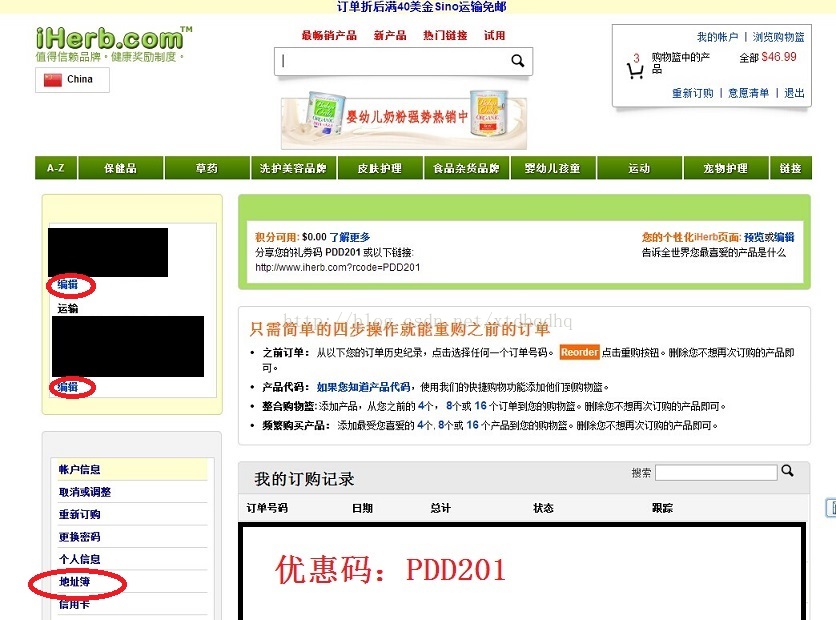This screenshot has width=836, height=620.
Task: Open the 洗护美容品牌 bath and beauty tab
Action: click(x=293, y=168)
